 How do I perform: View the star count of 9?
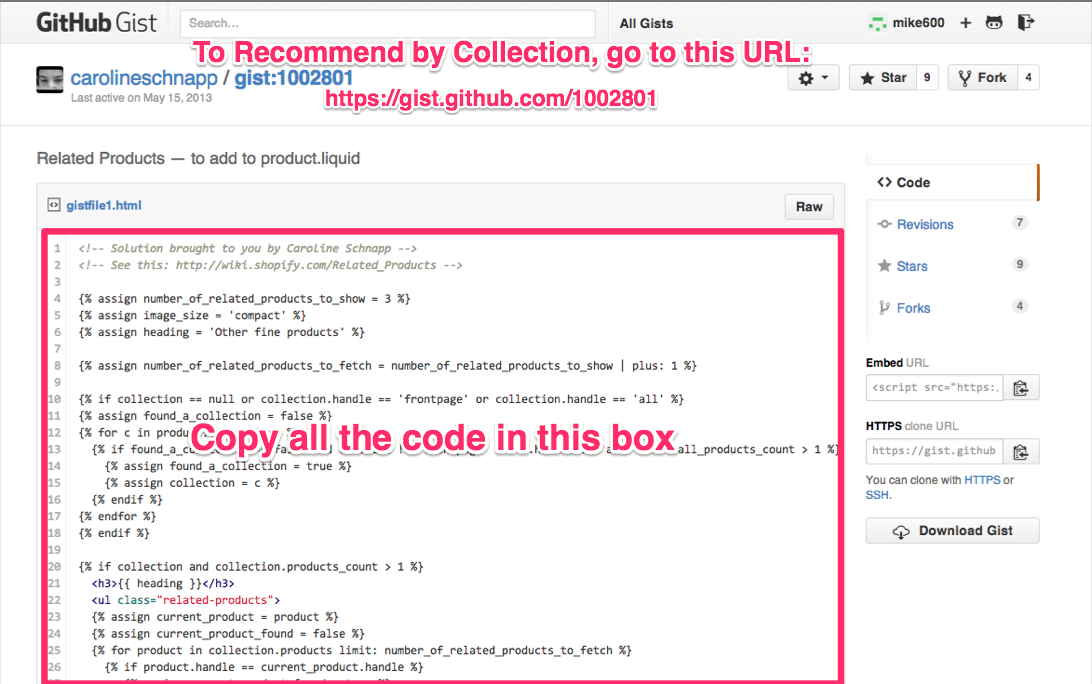coord(927,78)
